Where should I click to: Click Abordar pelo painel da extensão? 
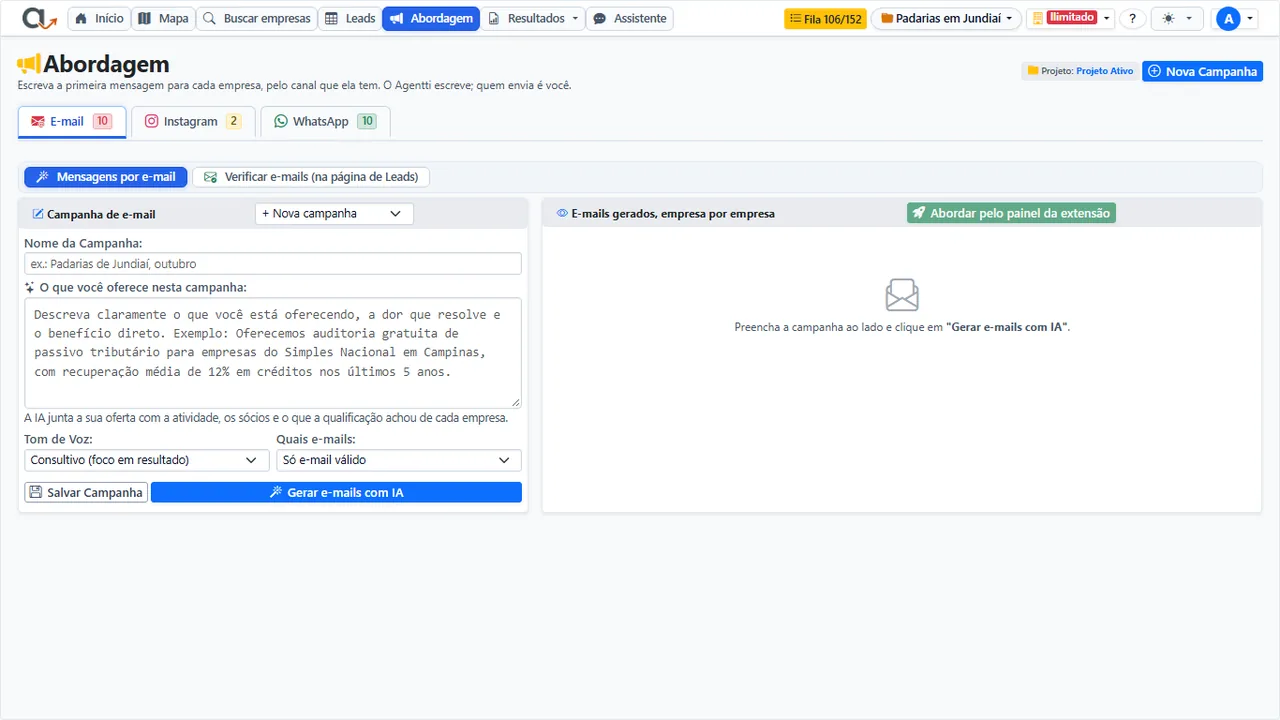[1011, 213]
